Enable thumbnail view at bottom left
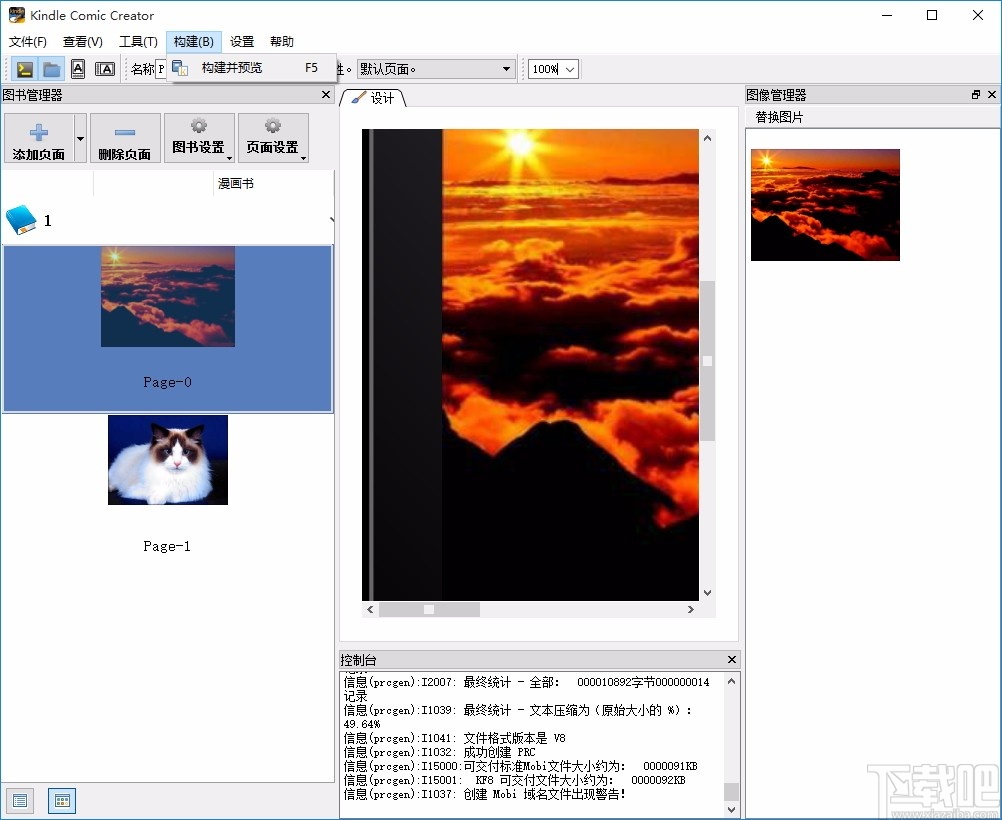Image resolution: width=1002 pixels, height=820 pixels. click(61, 800)
